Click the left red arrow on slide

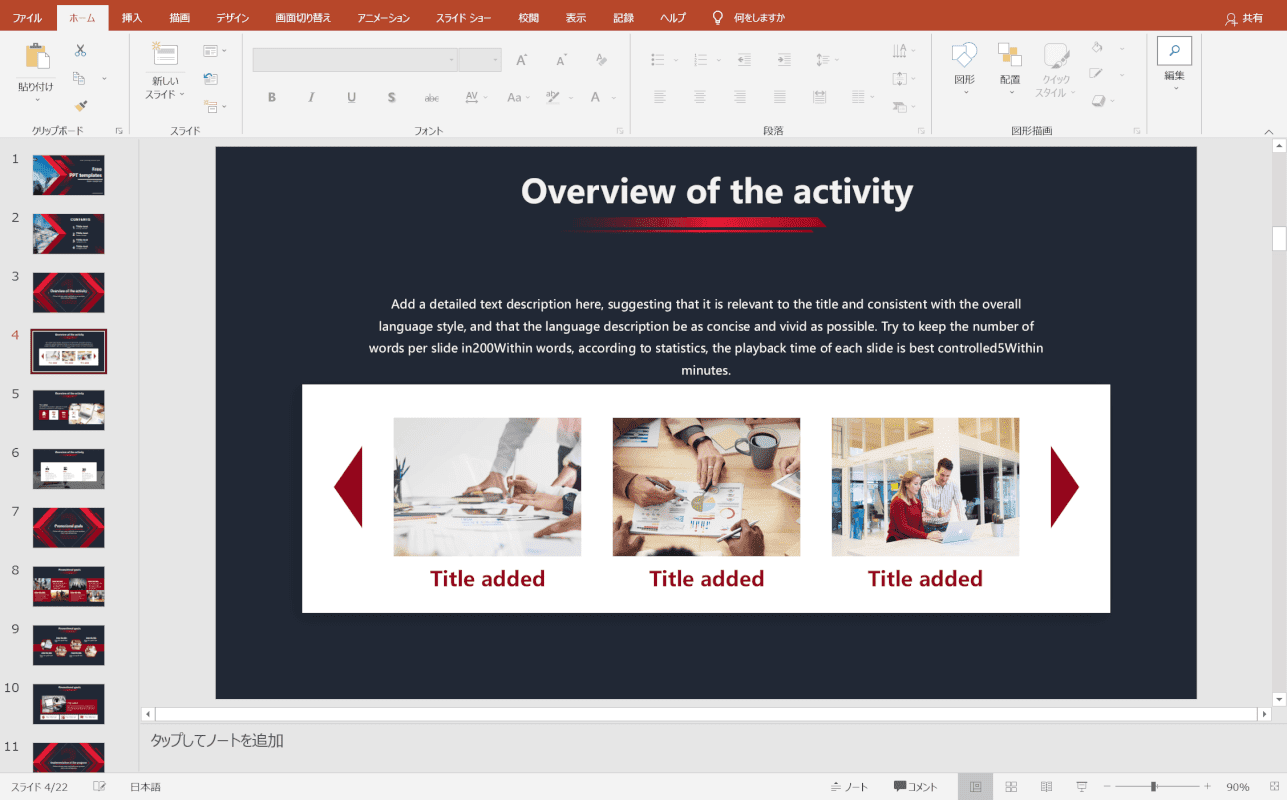click(348, 487)
